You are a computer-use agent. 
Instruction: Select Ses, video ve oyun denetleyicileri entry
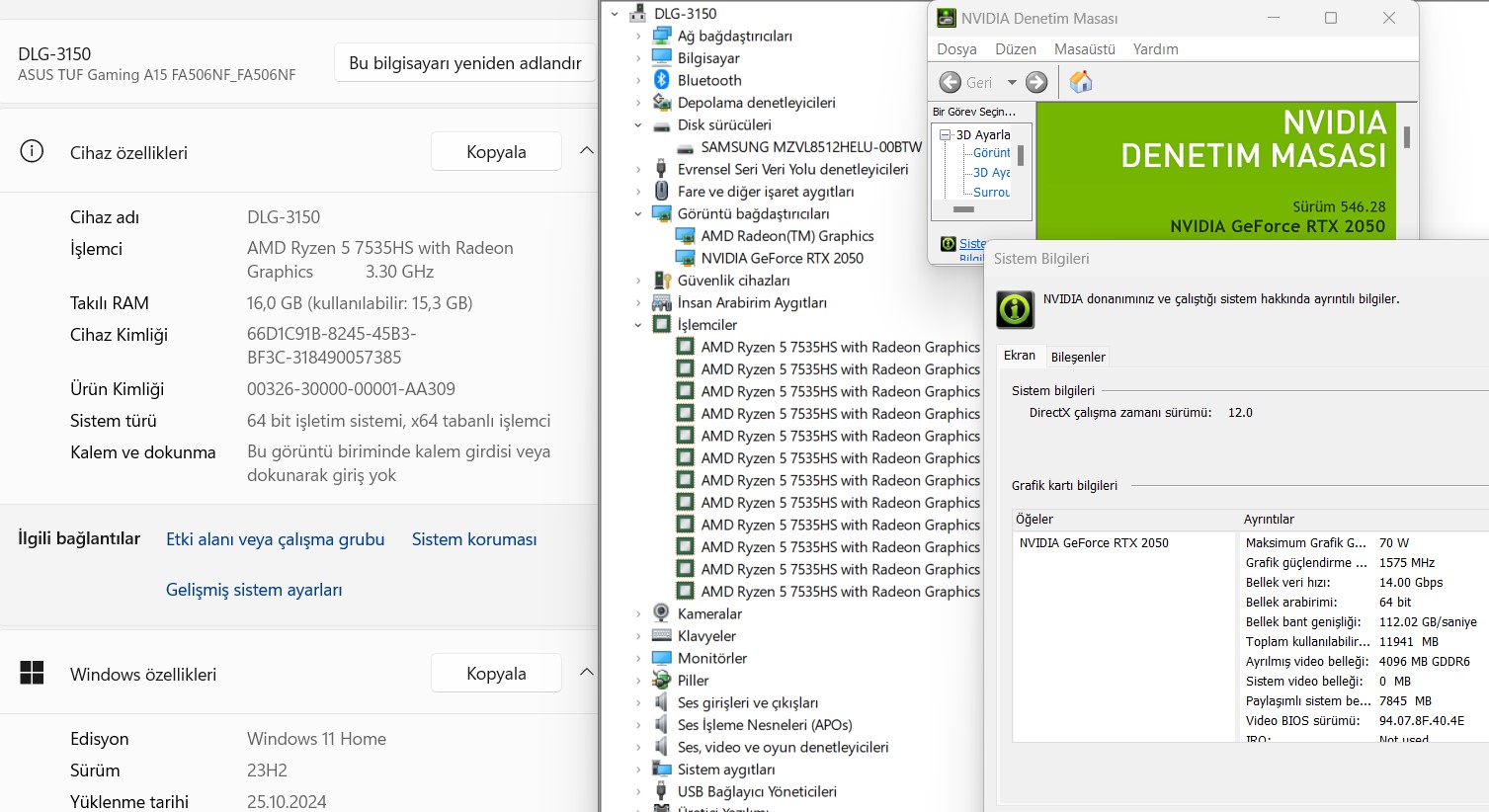click(x=783, y=747)
